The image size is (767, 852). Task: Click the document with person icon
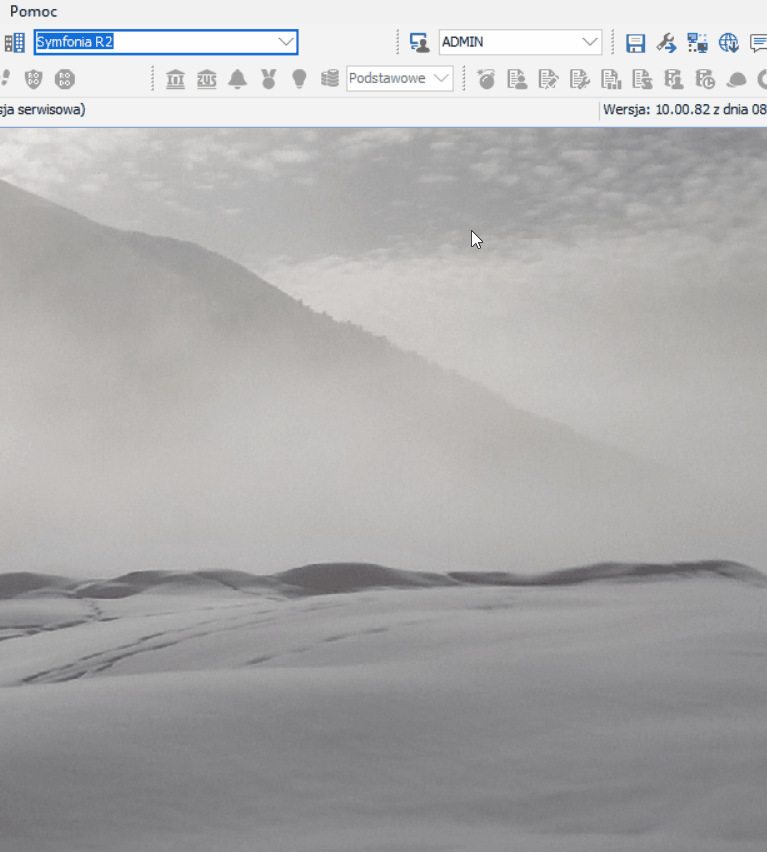click(x=517, y=79)
